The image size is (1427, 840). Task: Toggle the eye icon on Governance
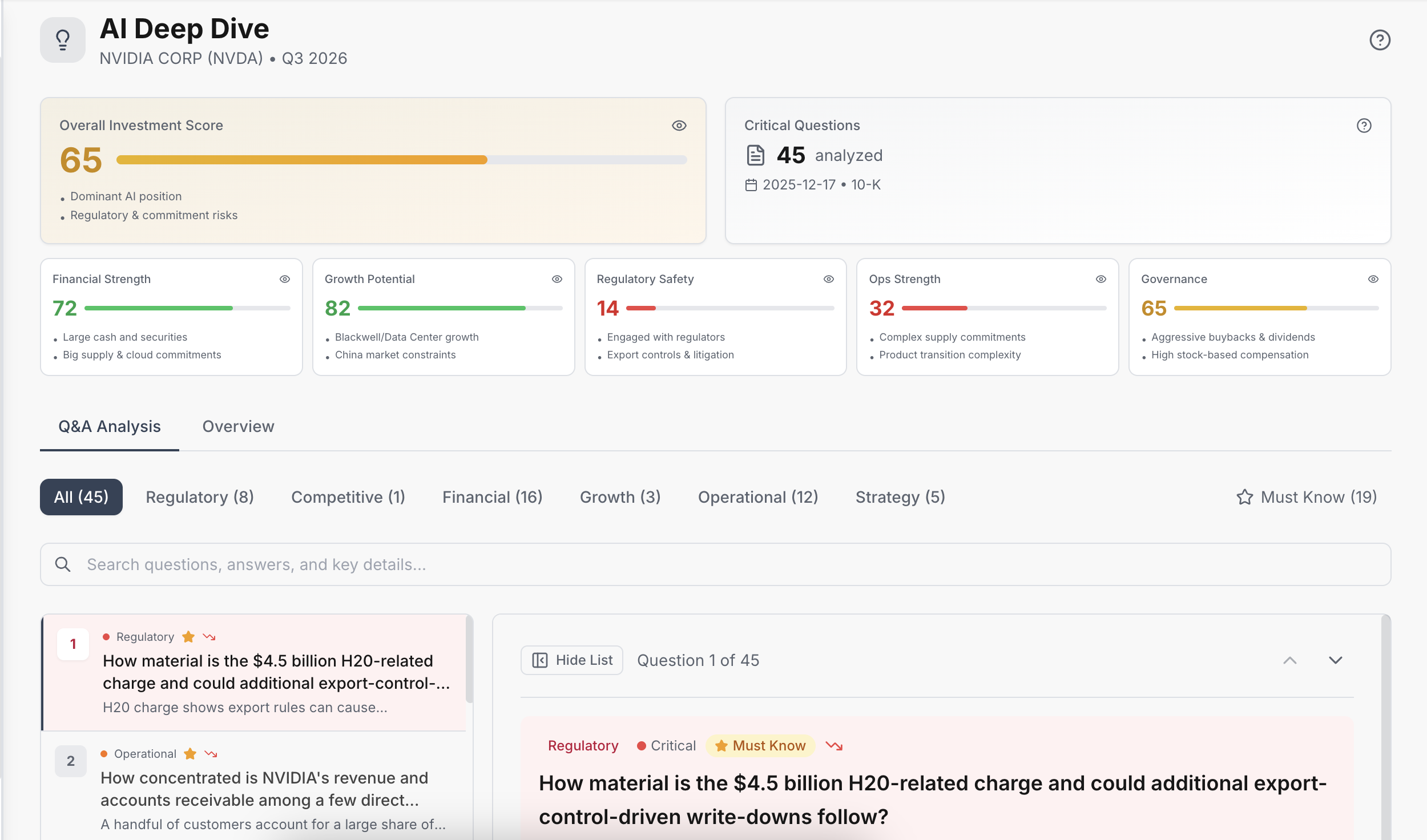point(1372,279)
